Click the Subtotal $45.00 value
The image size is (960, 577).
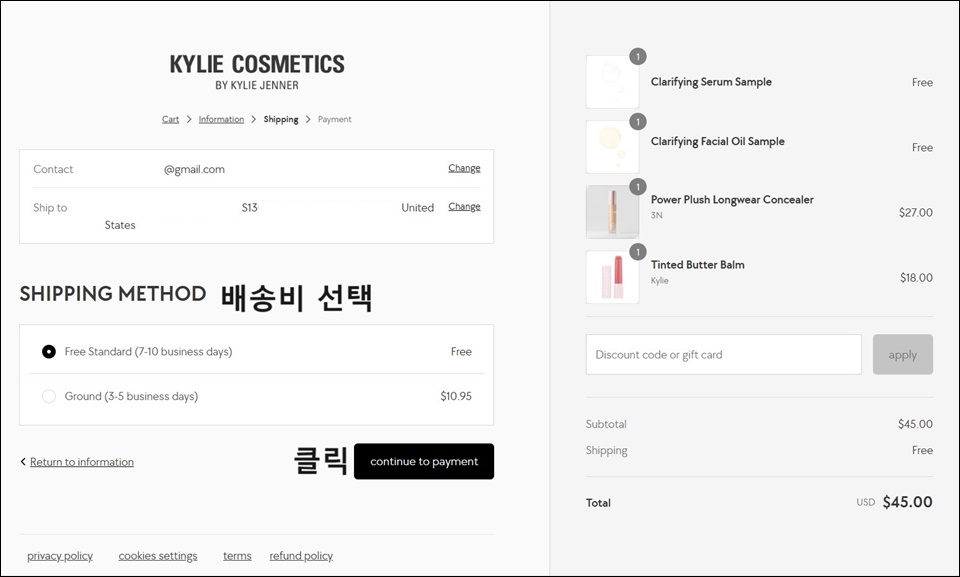(915, 424)
